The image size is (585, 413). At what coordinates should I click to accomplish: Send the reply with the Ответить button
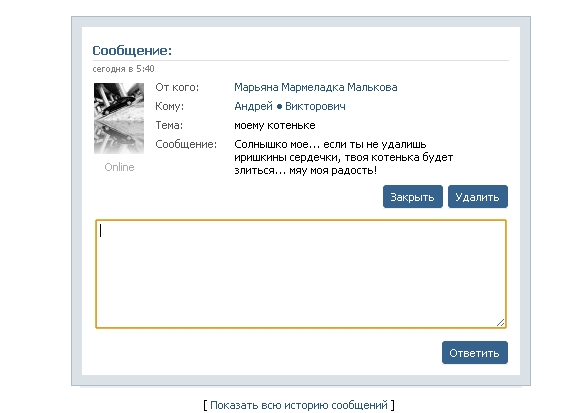475,353
